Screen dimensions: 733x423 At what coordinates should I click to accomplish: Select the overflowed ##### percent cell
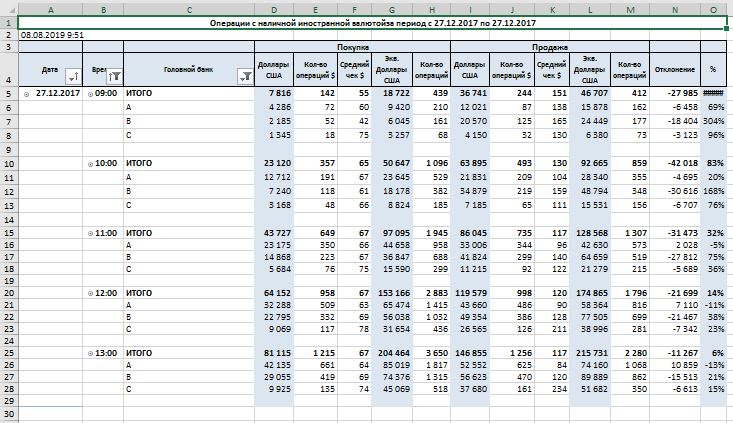(x=713, y=93)
